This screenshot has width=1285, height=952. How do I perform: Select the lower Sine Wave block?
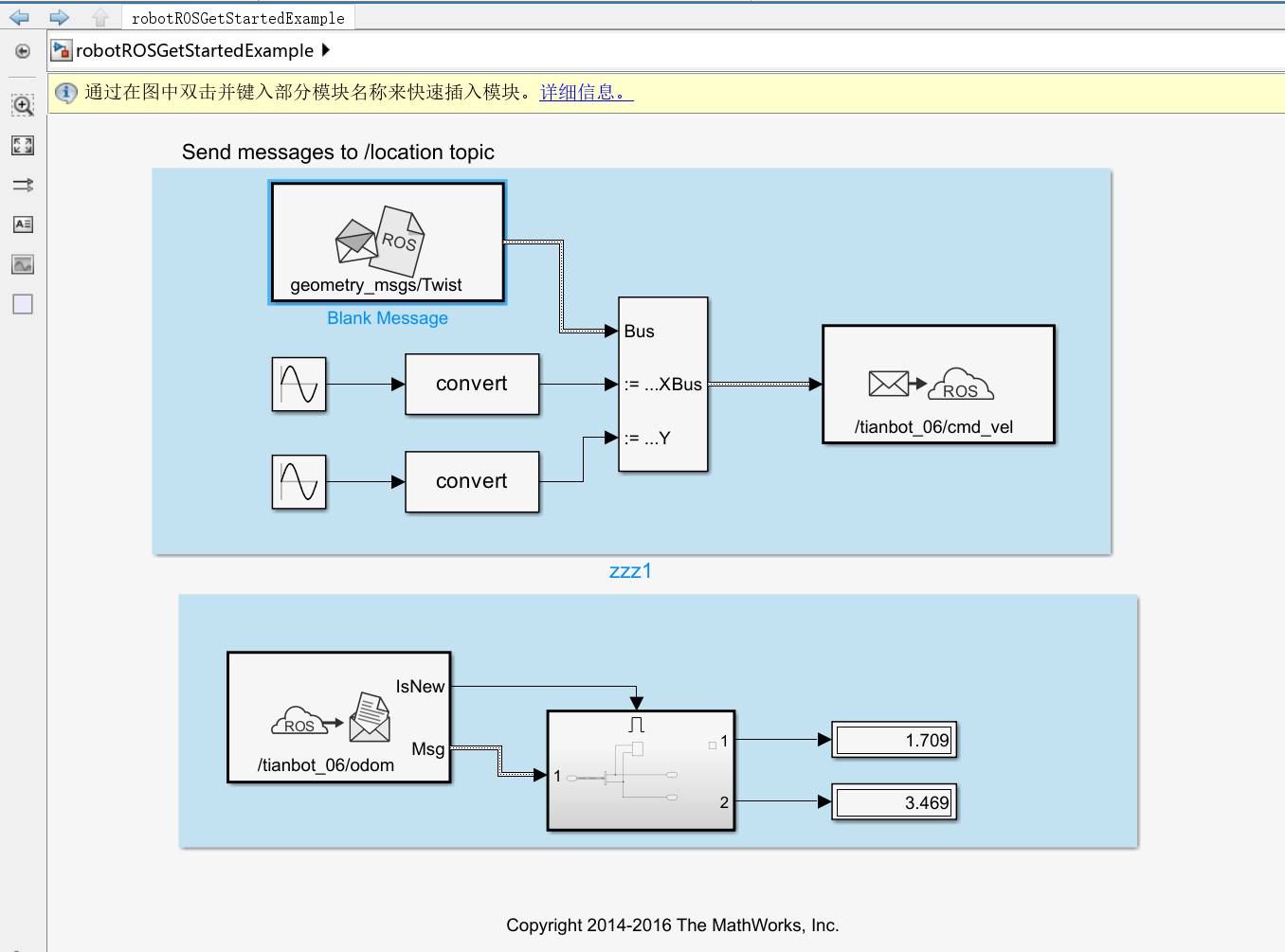pos(299,482)
